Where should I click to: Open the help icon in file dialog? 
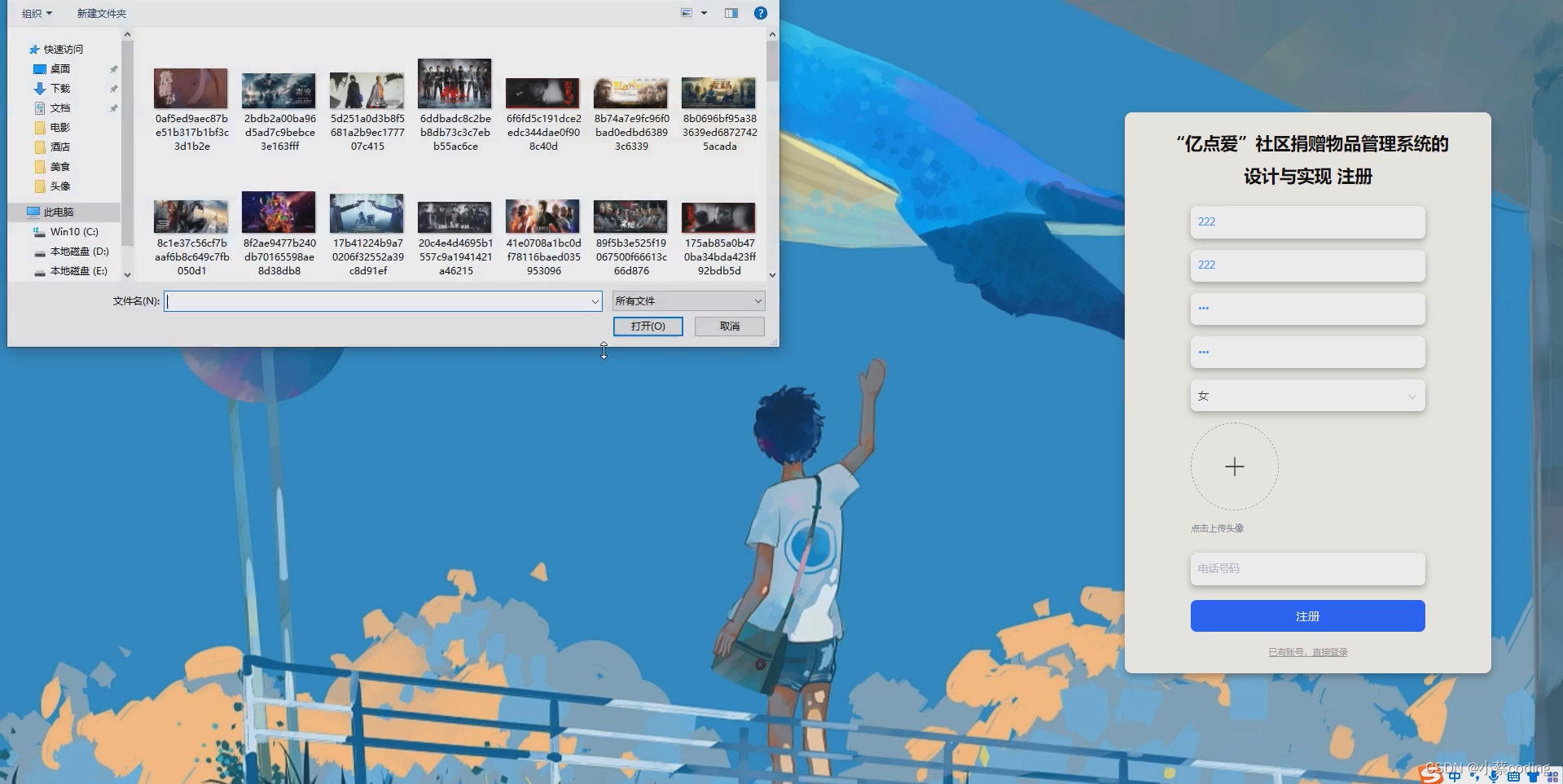point(761,13)
